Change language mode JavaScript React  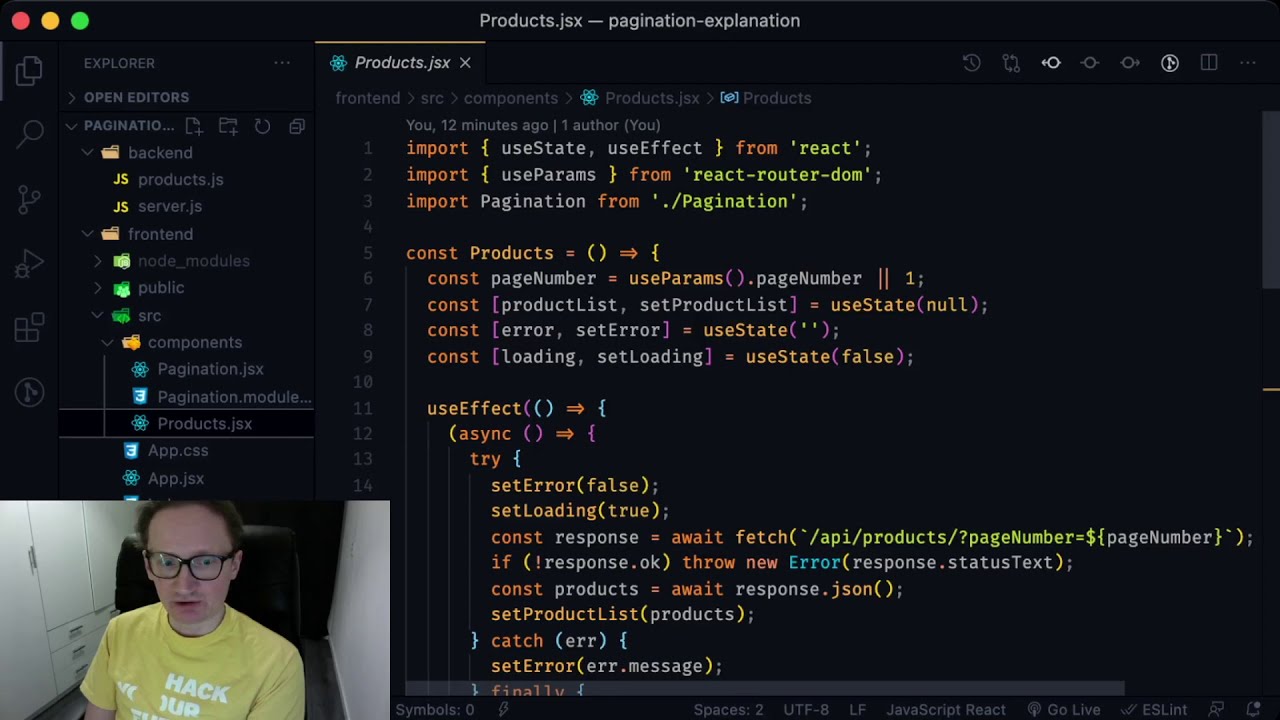coord(946,710)
